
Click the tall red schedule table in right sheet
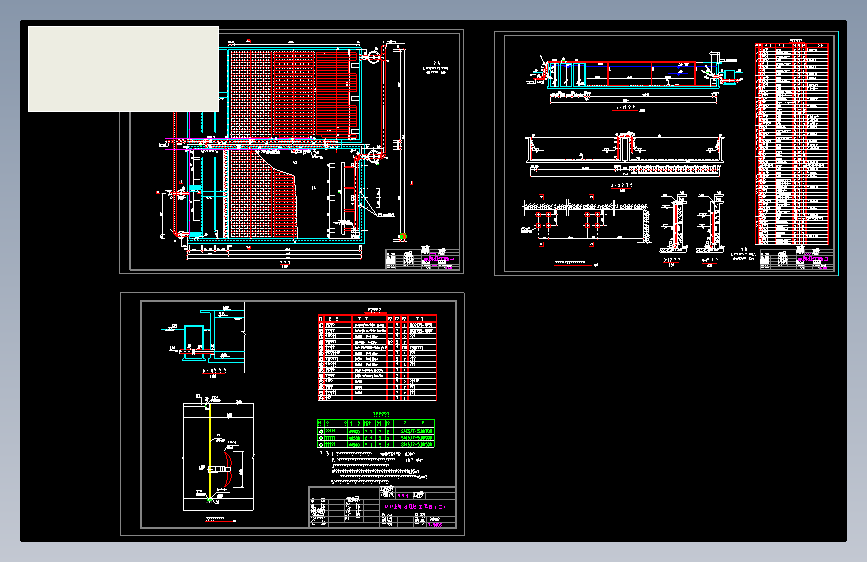click(792, 144)
